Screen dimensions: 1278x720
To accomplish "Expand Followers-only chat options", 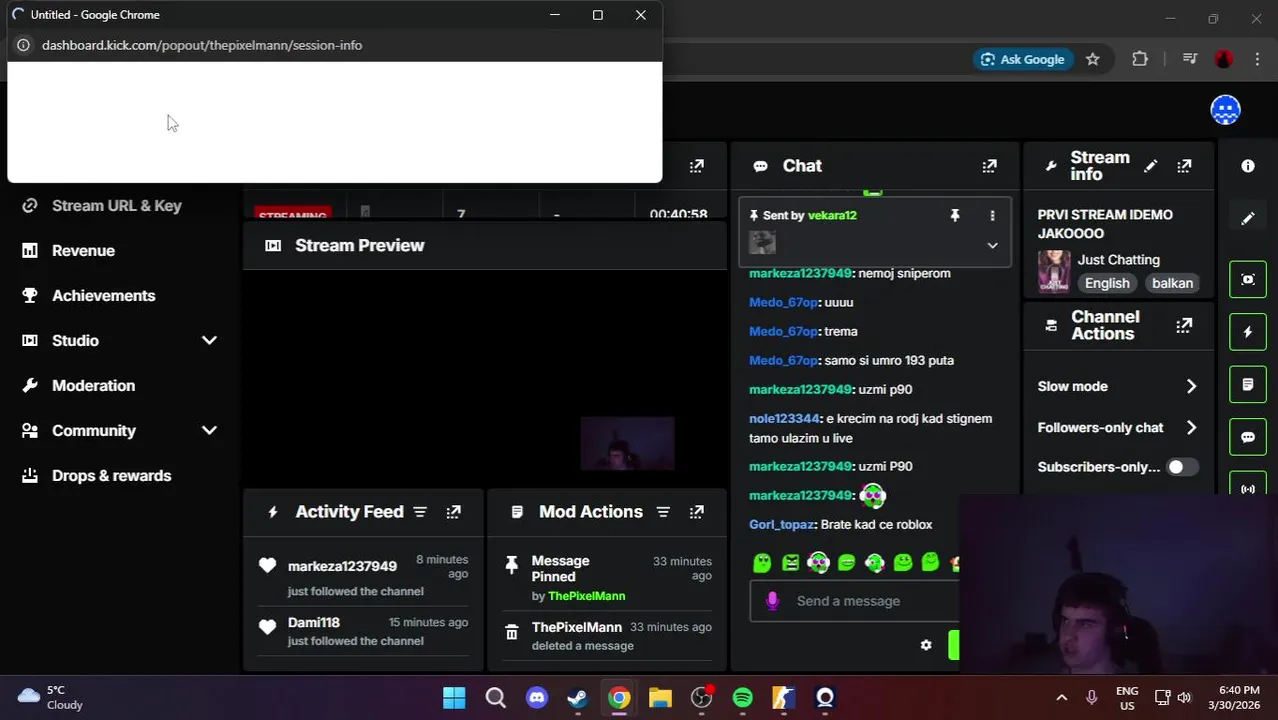I will (1191, 427).
